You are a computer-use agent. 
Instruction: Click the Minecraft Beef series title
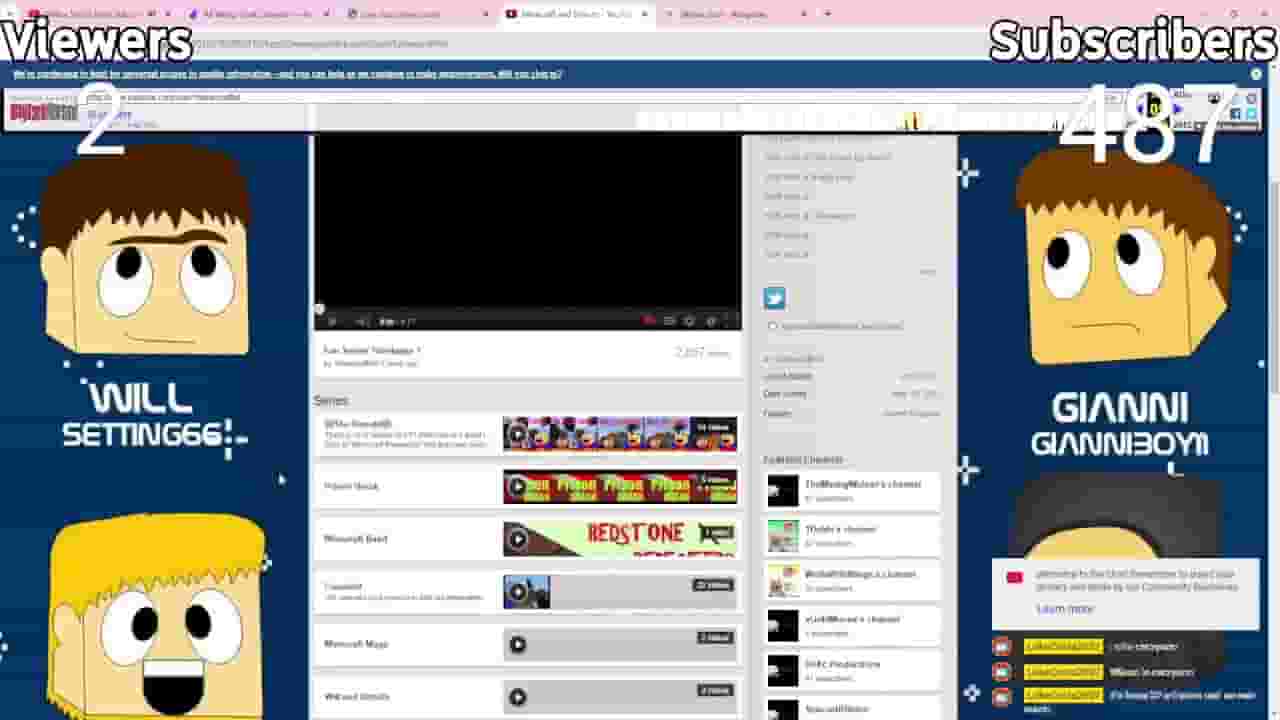(x=356, y=539)
